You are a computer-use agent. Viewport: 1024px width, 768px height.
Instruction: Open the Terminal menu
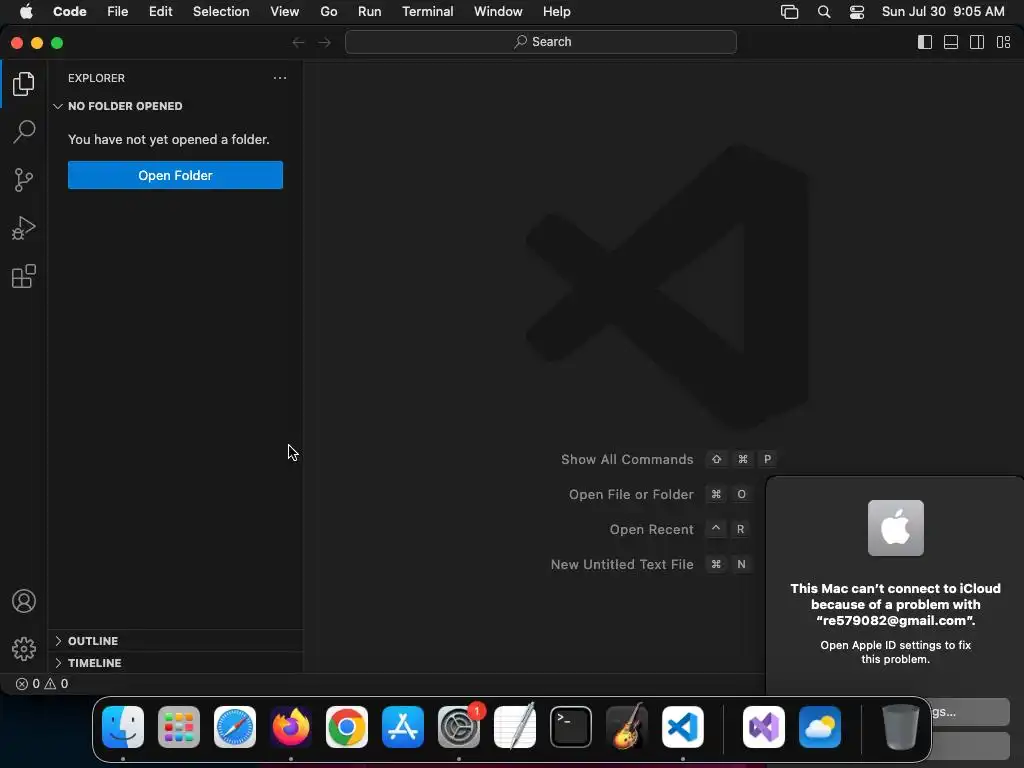(x=428, y=12)
